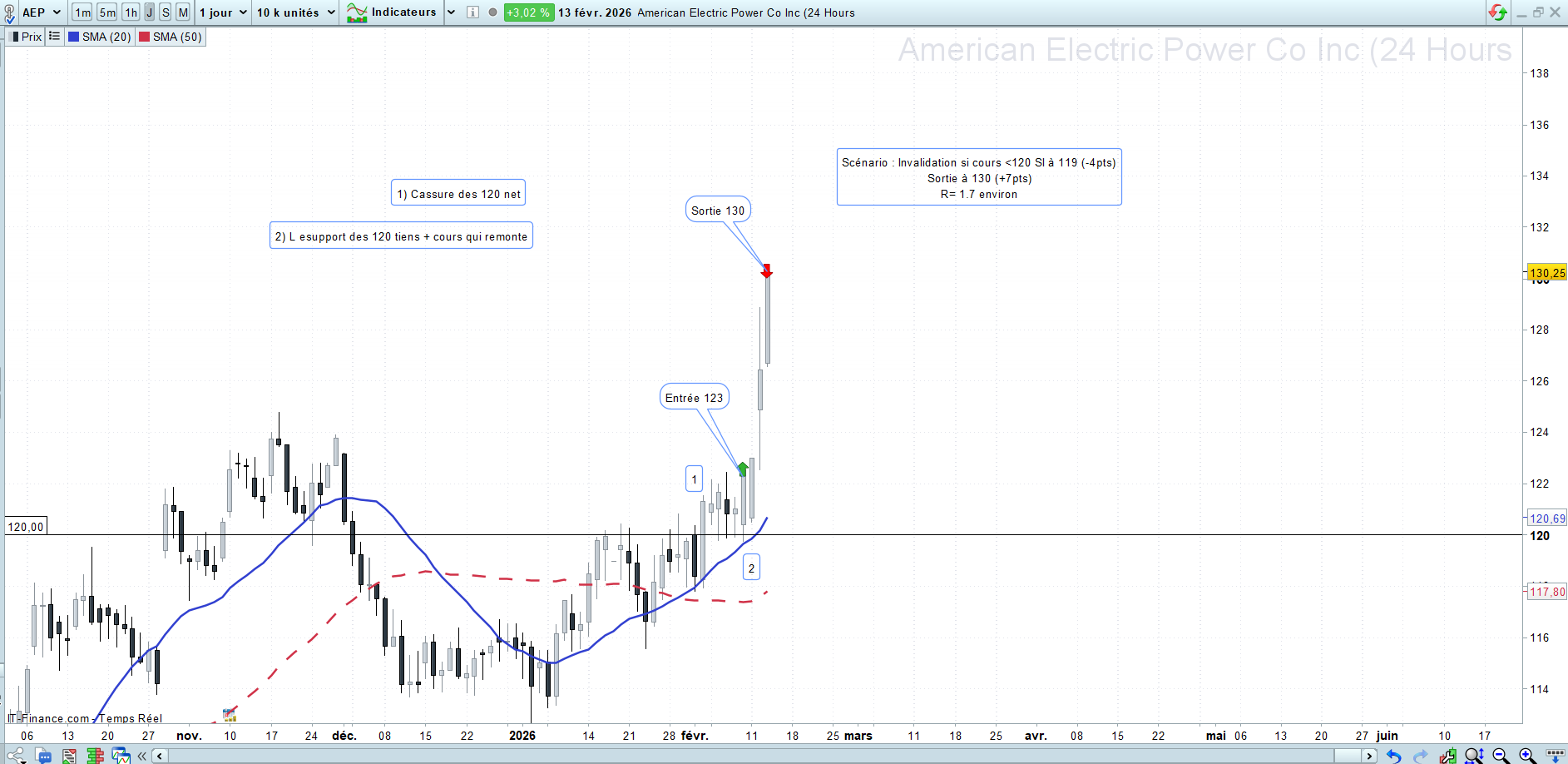Click the red 117,80 SMA value tag

click(1547, 592)
